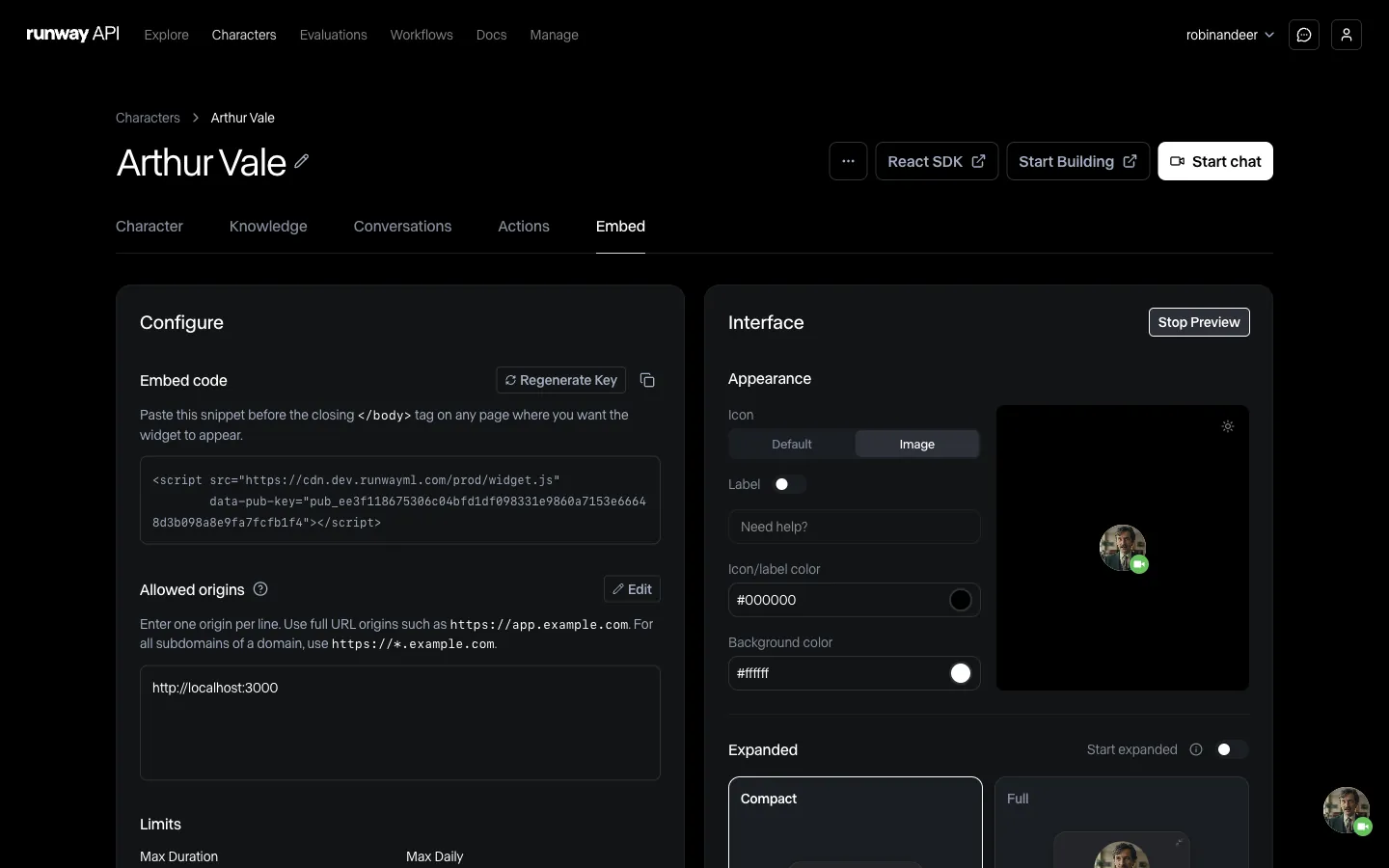Select the Embed tab
This screenshot has height=868, width=1389.
(620, 226)
